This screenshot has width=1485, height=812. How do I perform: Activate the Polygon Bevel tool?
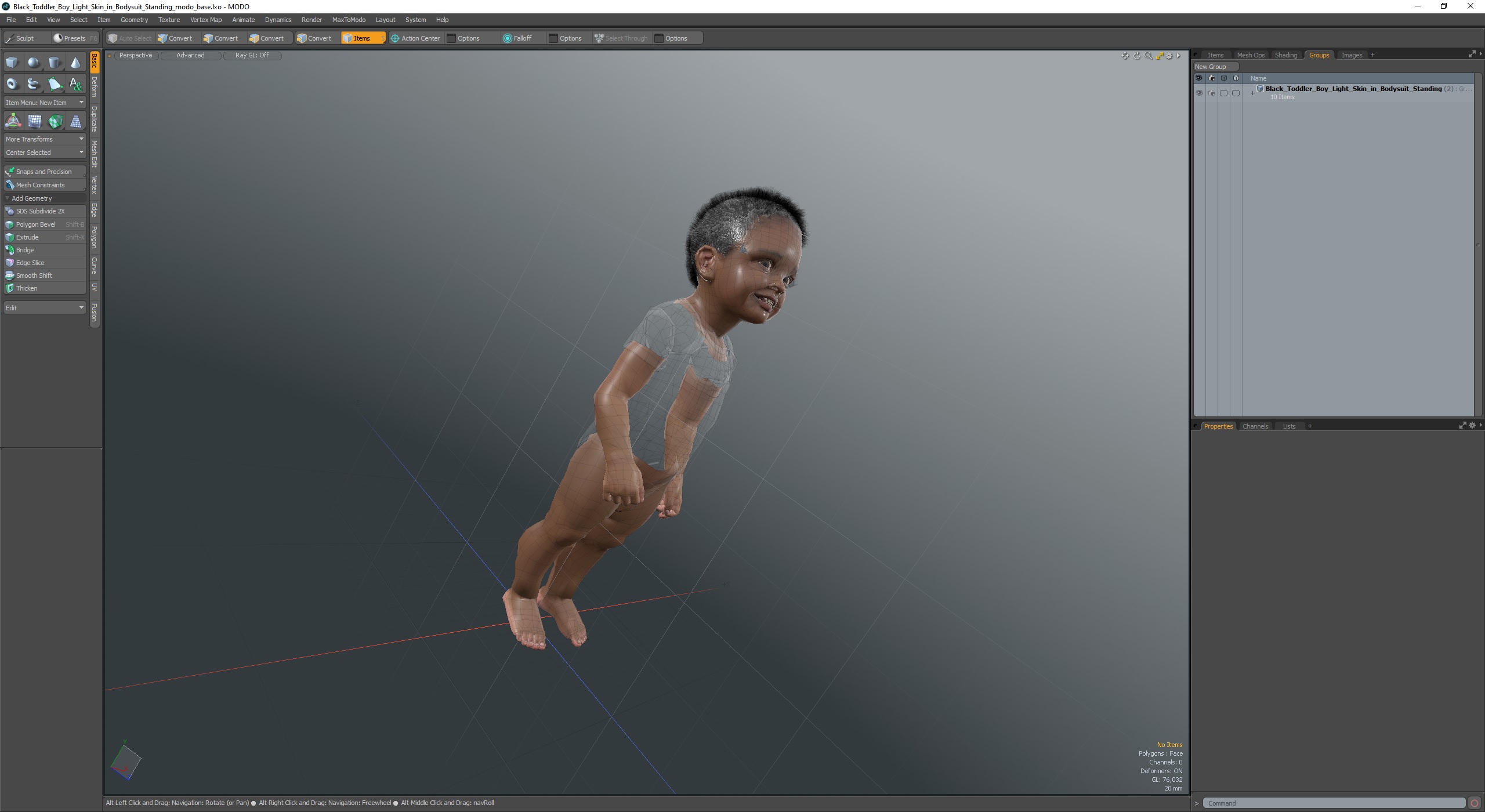click(x=45, y=224)
